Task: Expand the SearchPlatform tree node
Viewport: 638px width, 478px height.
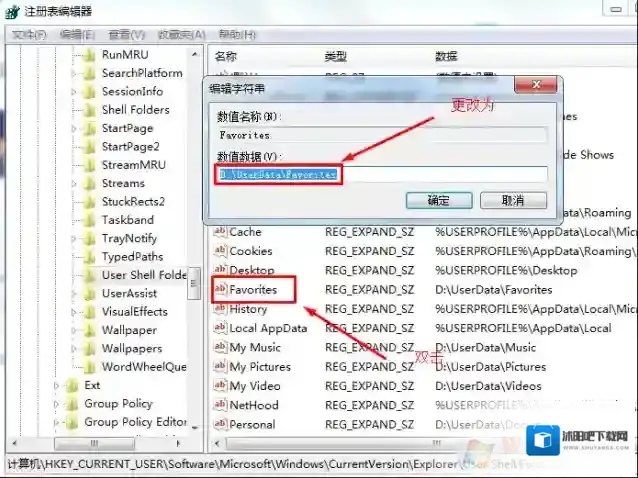Action: 74,73
